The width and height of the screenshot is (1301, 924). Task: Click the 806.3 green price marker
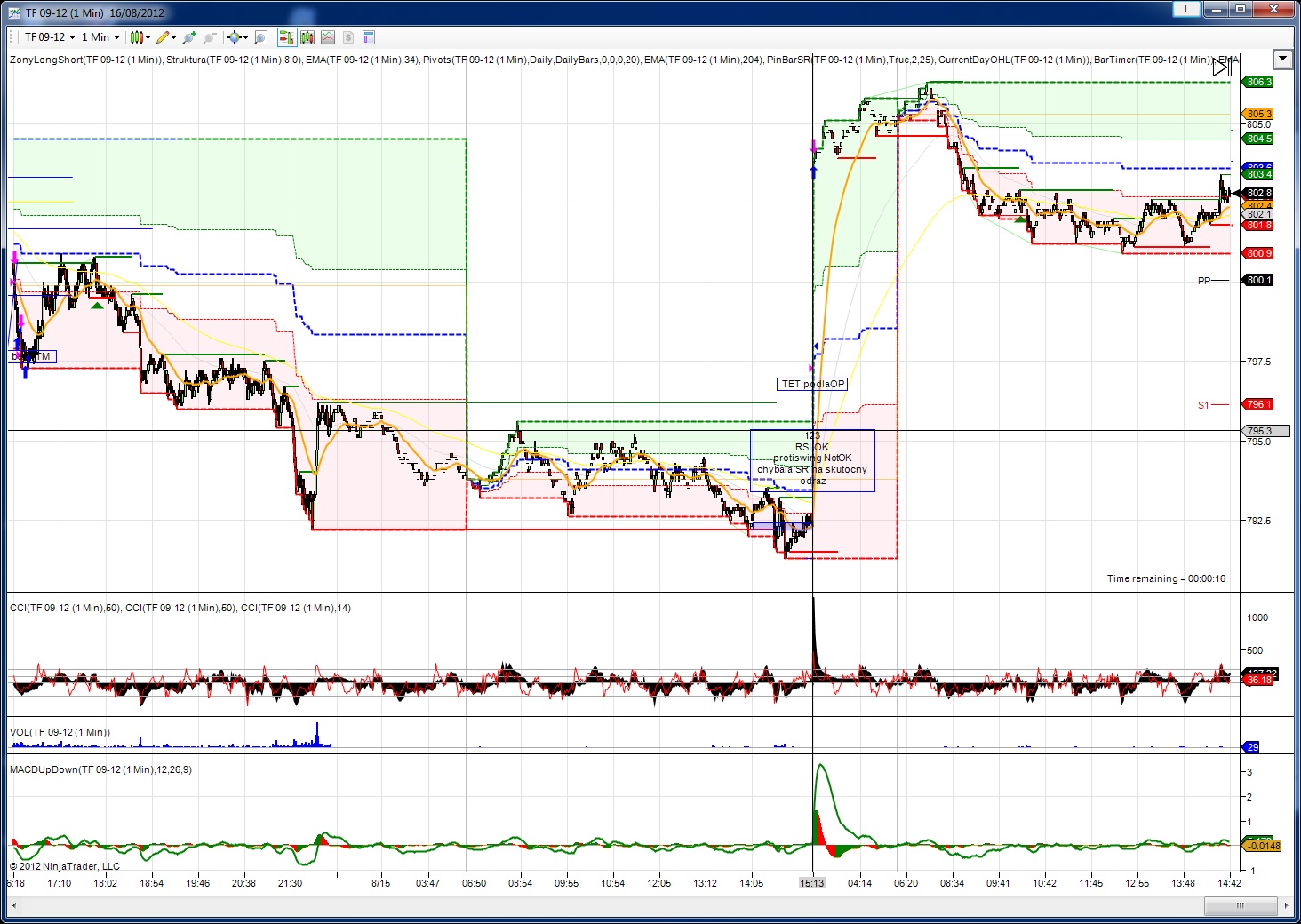1257,82
